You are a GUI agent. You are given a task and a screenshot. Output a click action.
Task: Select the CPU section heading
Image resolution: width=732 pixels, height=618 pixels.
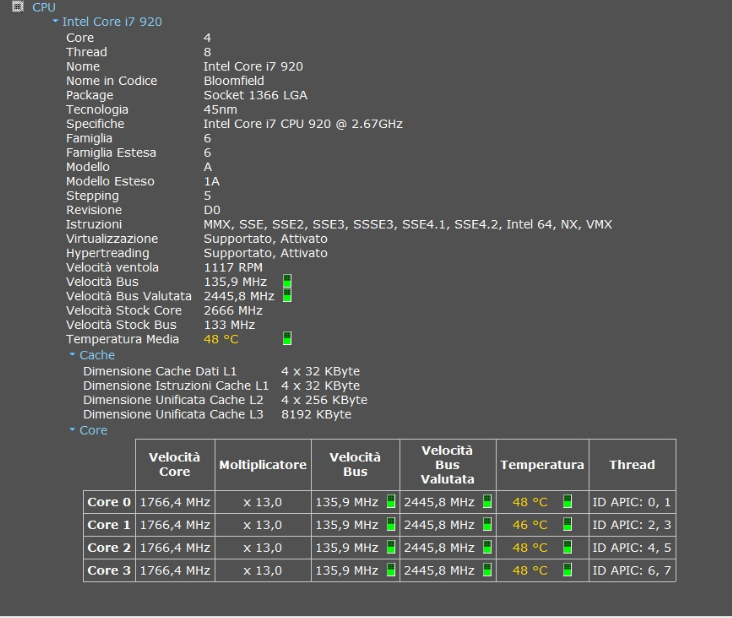point(43,7)
